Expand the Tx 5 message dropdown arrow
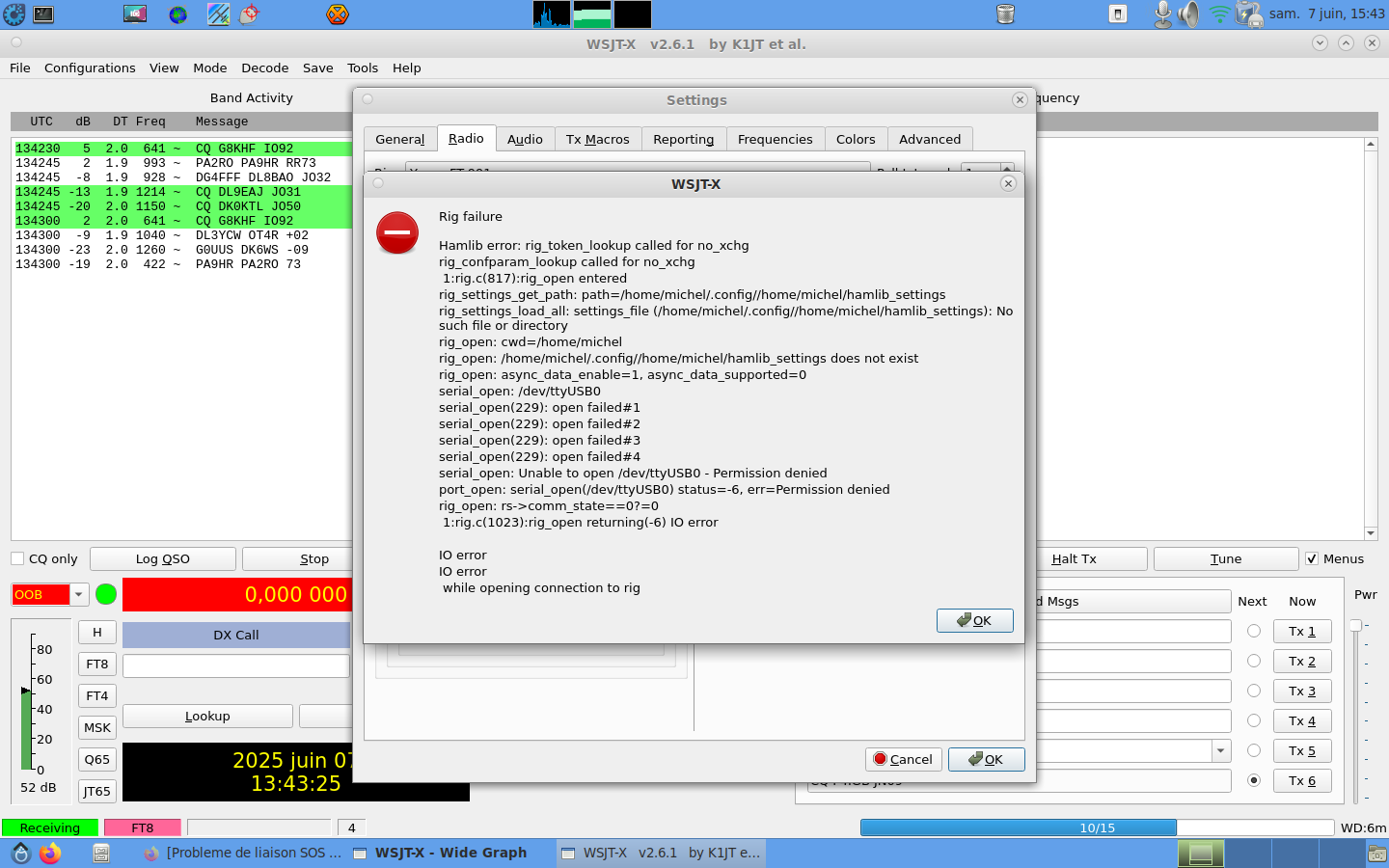Image resolution: width=1389 pixels, height=868 pixels. pos(1221,750)
